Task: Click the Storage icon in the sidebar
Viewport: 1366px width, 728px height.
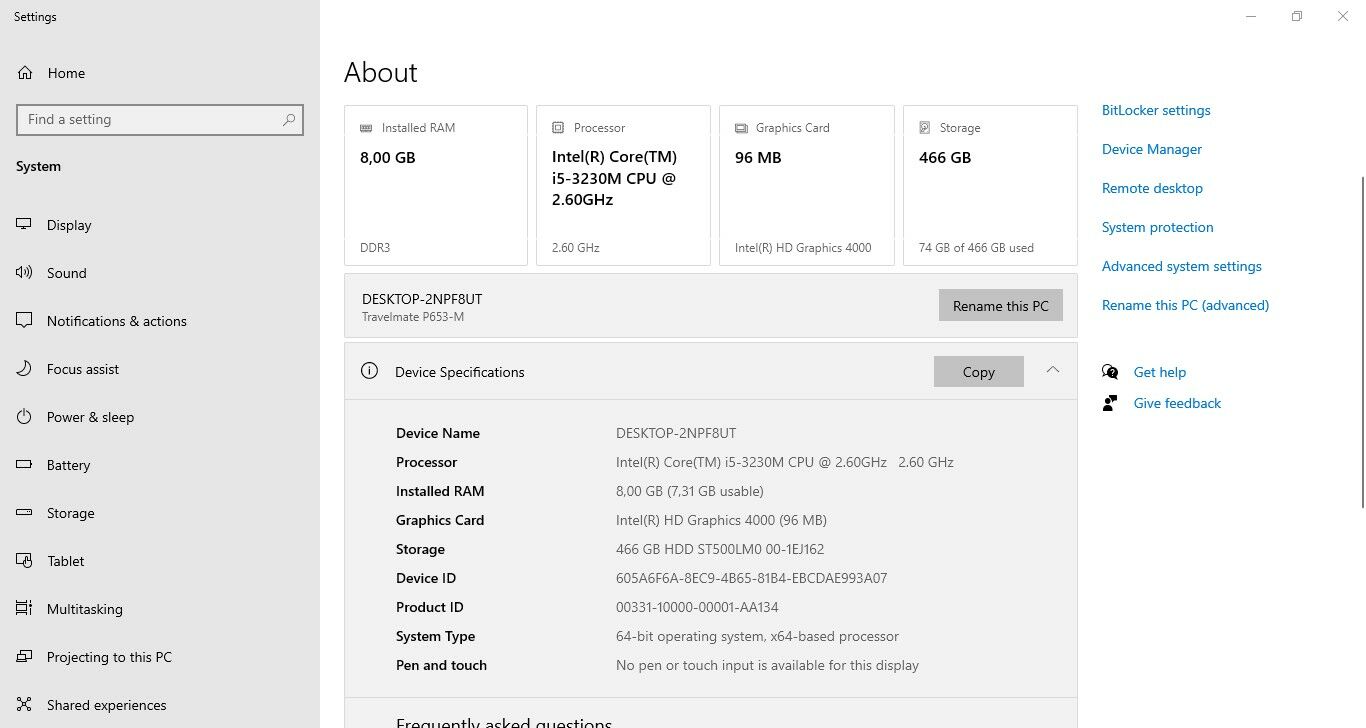Action: tap(23, 513)
